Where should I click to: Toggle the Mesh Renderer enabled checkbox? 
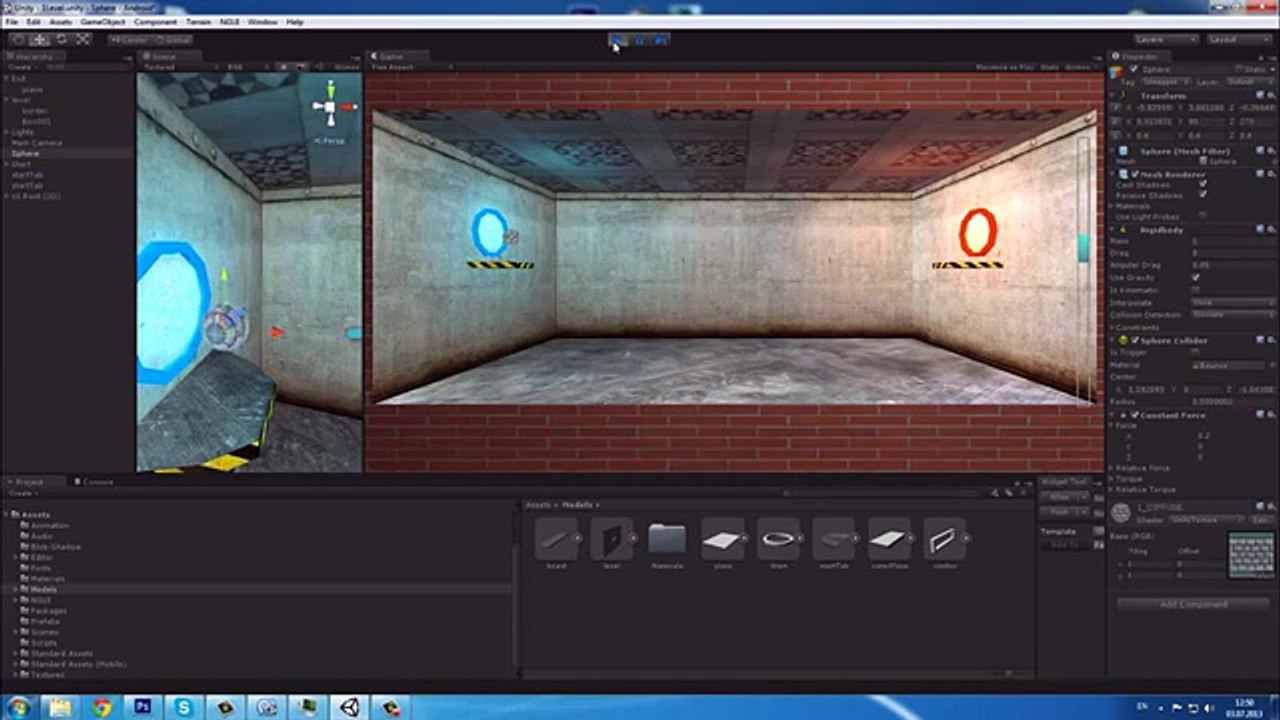[1134, 174]
